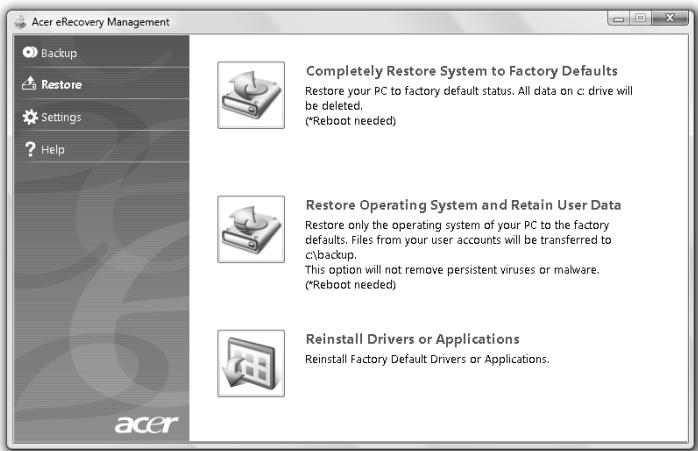Click the Backup disc icon in sidebar

click(x=29, y=53)
